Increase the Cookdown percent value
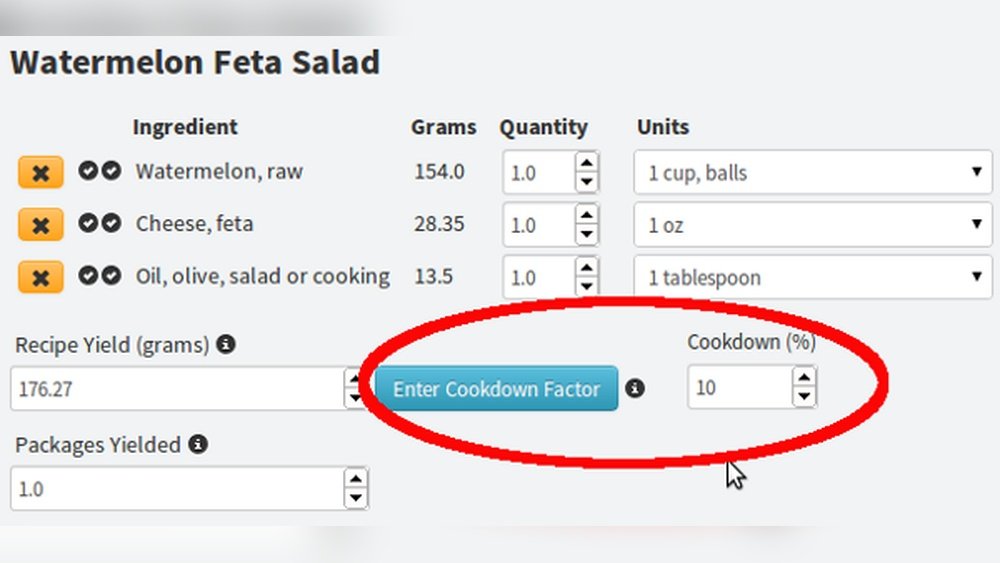 pos(805,377)
